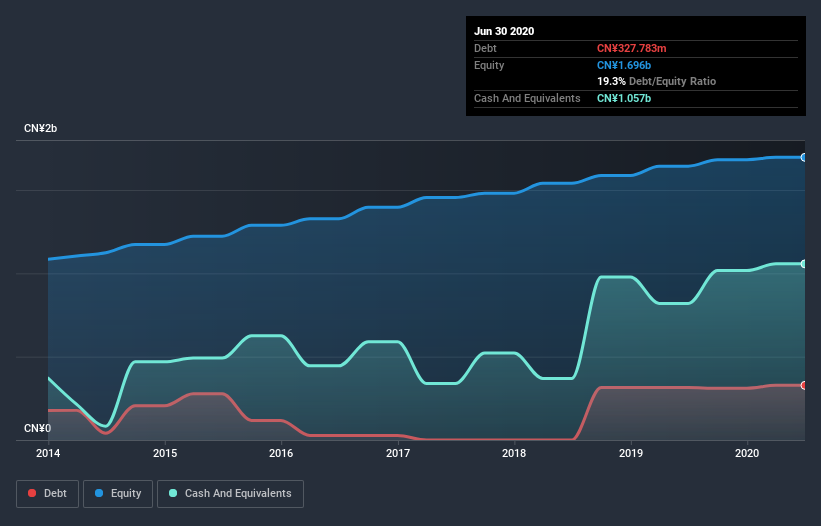Click the CN¥2b y-axis label

40,129
